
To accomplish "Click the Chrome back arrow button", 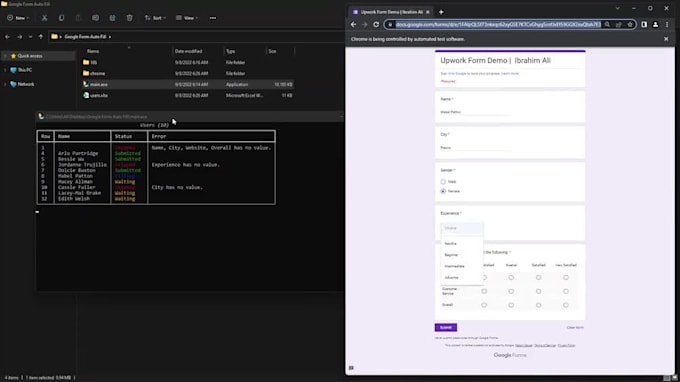I will 353,25.
